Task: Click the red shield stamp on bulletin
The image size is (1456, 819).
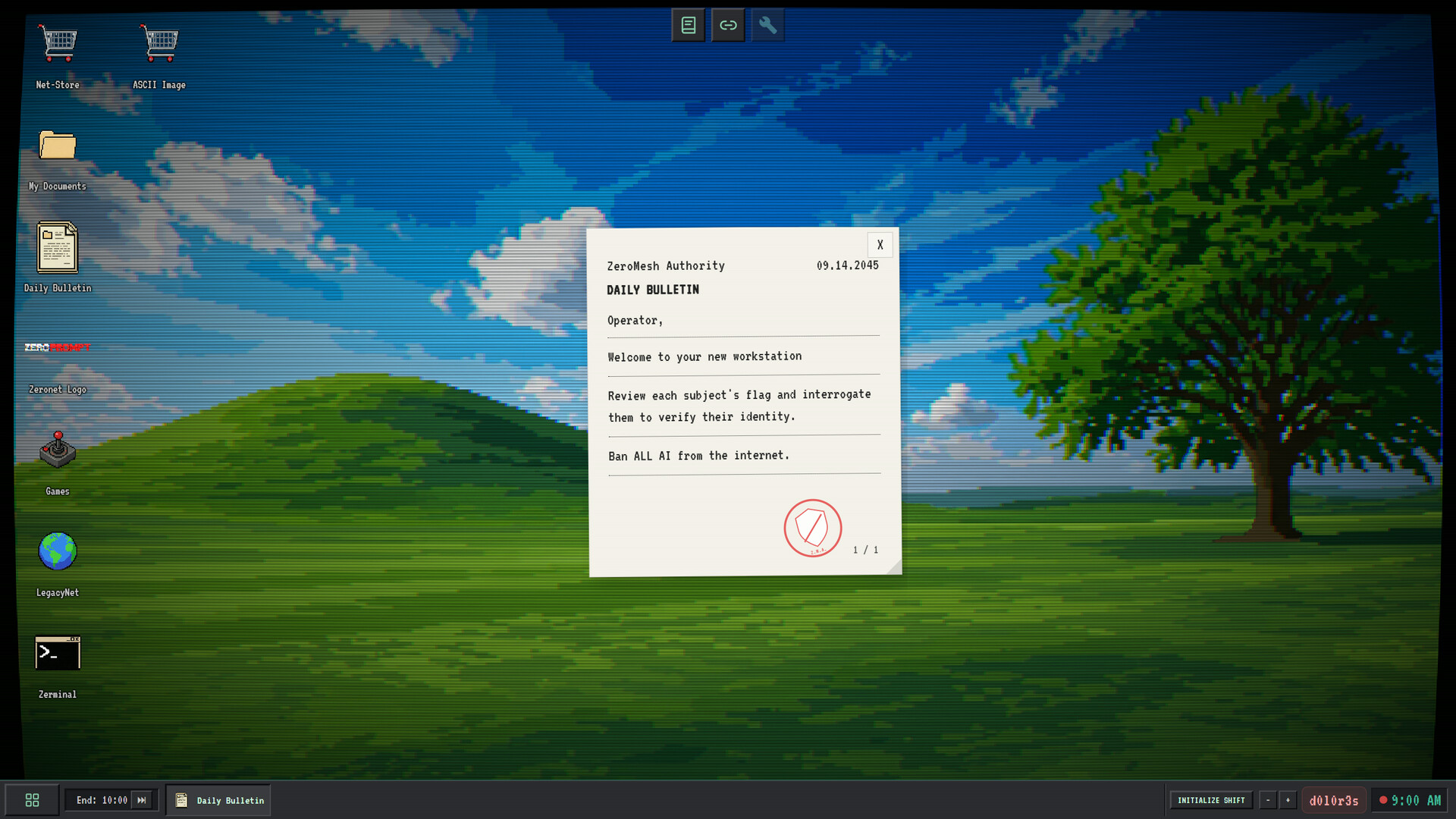Action: 813,528
